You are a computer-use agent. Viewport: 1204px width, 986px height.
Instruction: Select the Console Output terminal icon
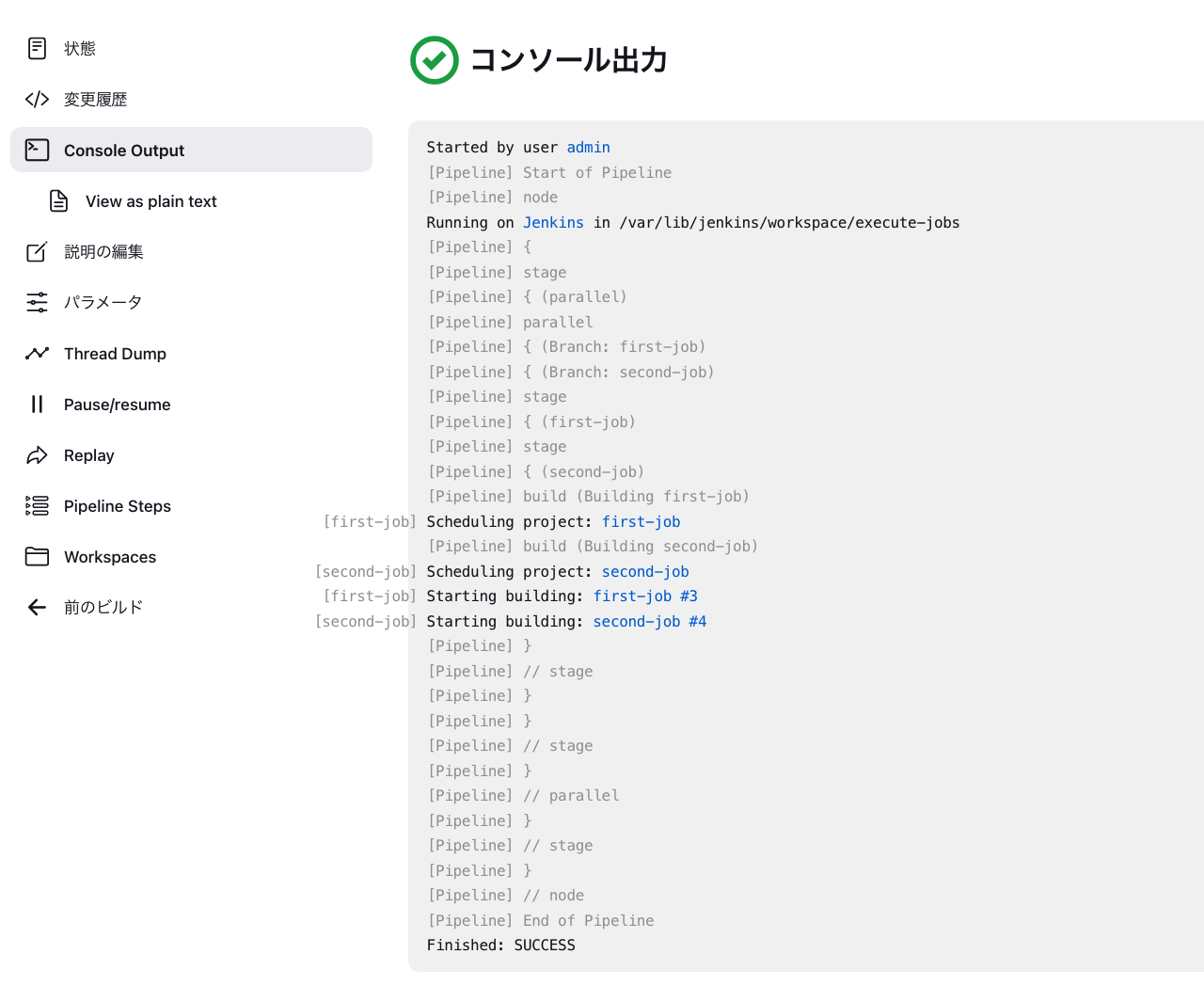click(x=36, y=149)
